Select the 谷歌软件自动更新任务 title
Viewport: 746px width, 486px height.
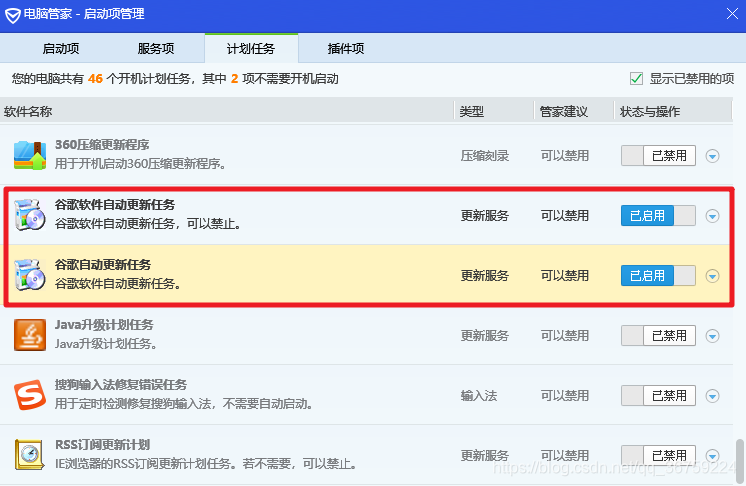[115, 204]
